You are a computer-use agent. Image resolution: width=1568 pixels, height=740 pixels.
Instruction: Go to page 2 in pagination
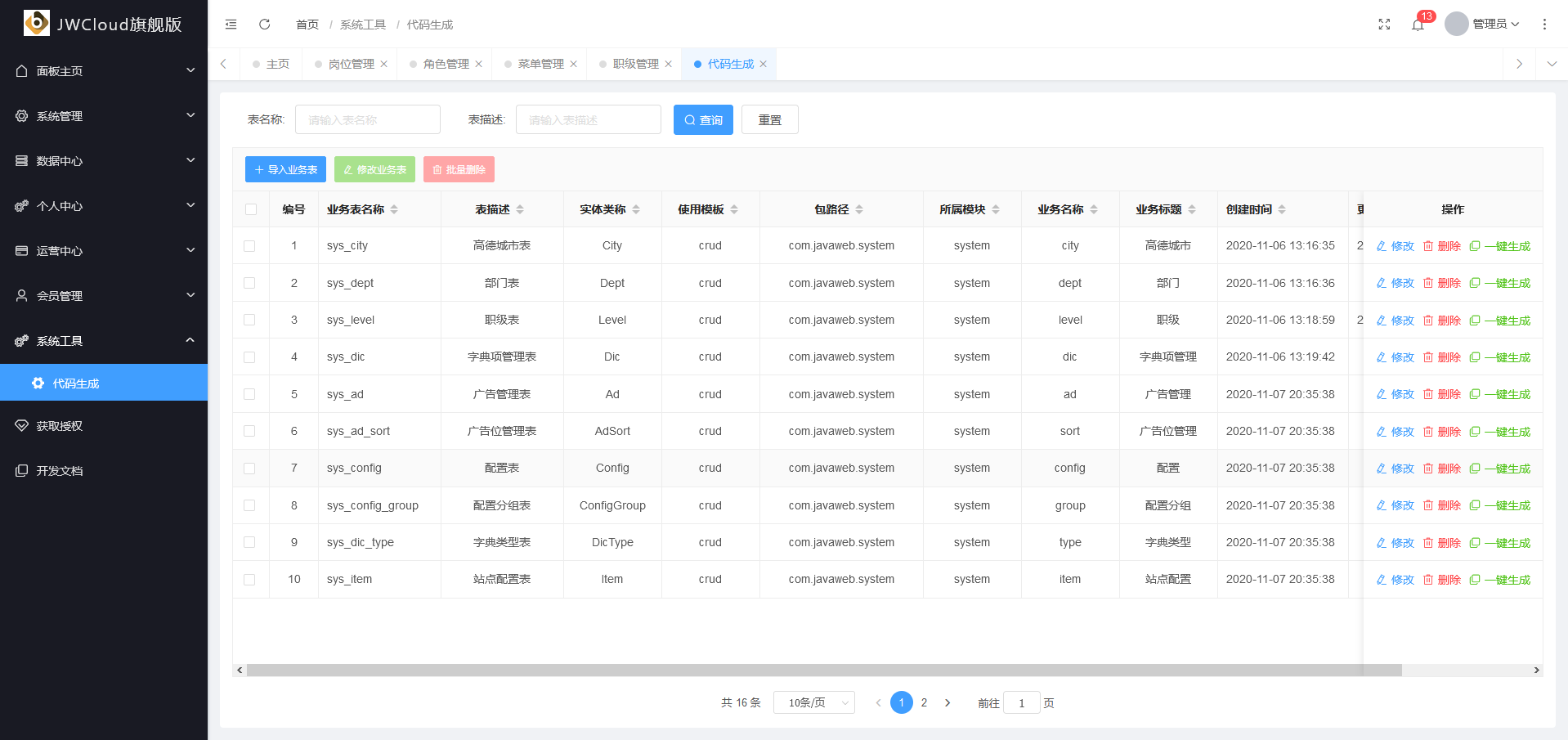click(x=924, y=702)
